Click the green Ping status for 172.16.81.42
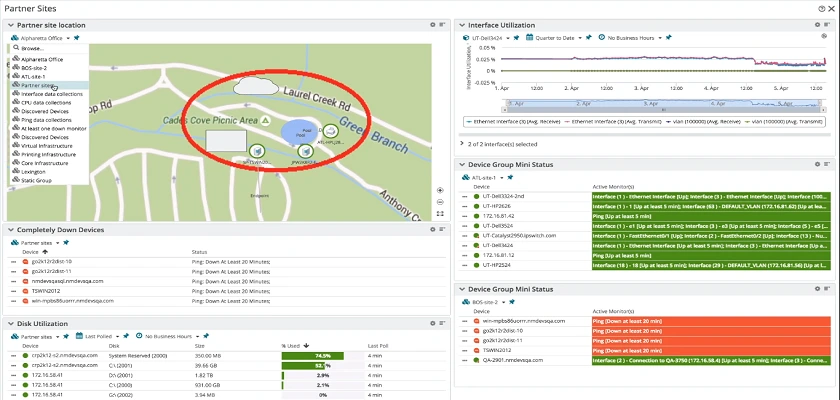Image resolution: width=840 pixels, height=400 pixels. tap(711, 216)
